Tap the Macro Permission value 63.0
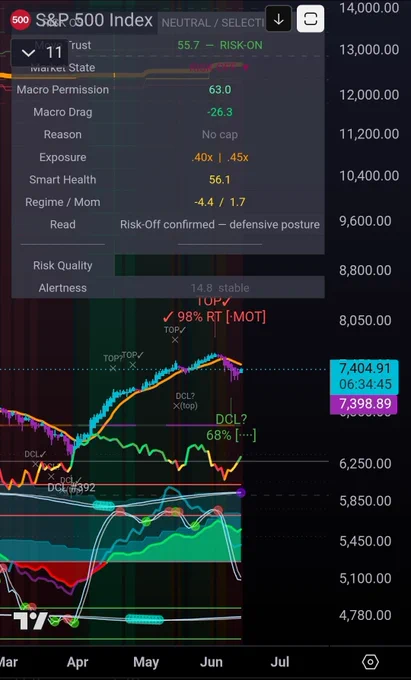 (220, 90)
